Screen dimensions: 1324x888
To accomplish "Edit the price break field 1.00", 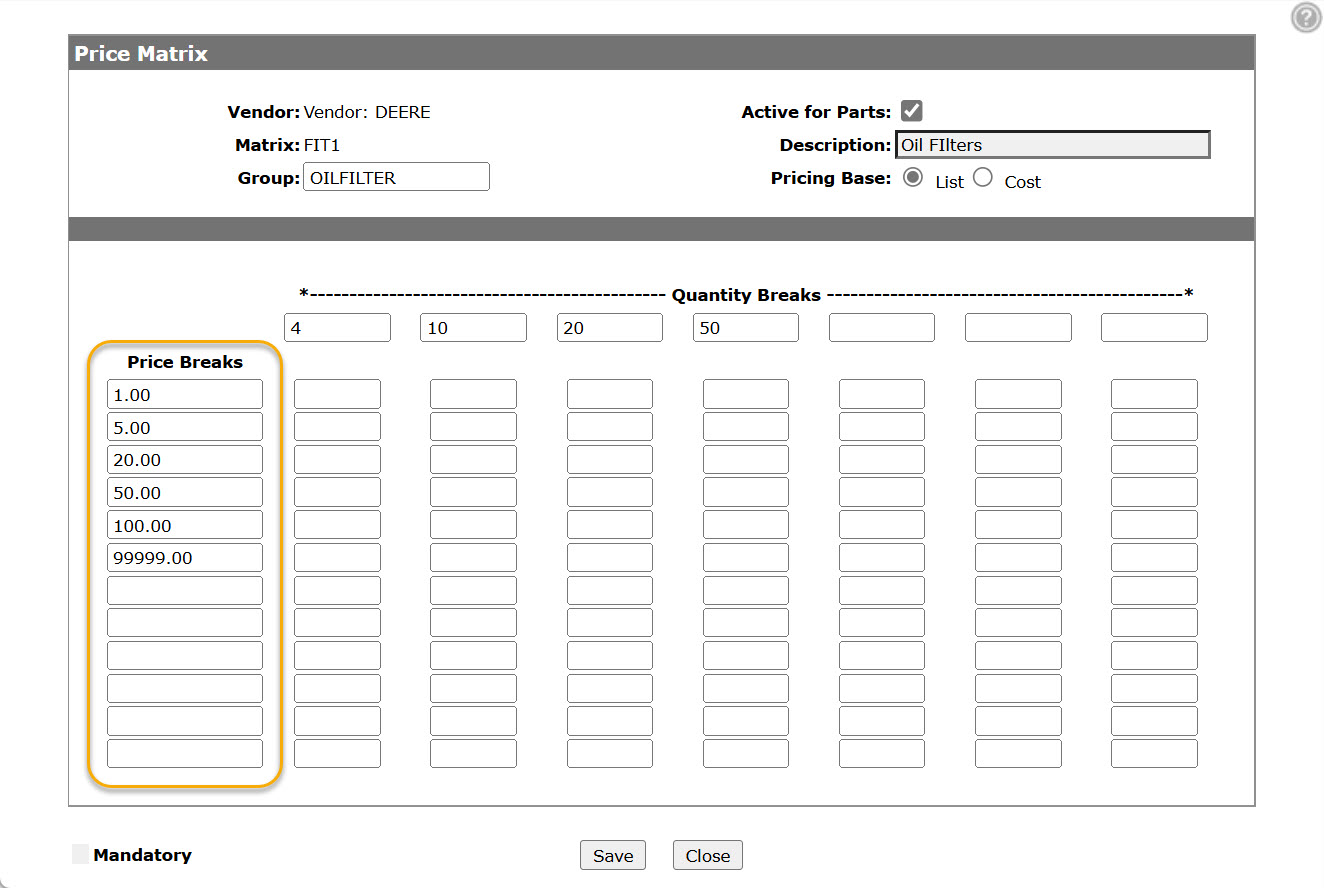I will click(x=185, y=394).
